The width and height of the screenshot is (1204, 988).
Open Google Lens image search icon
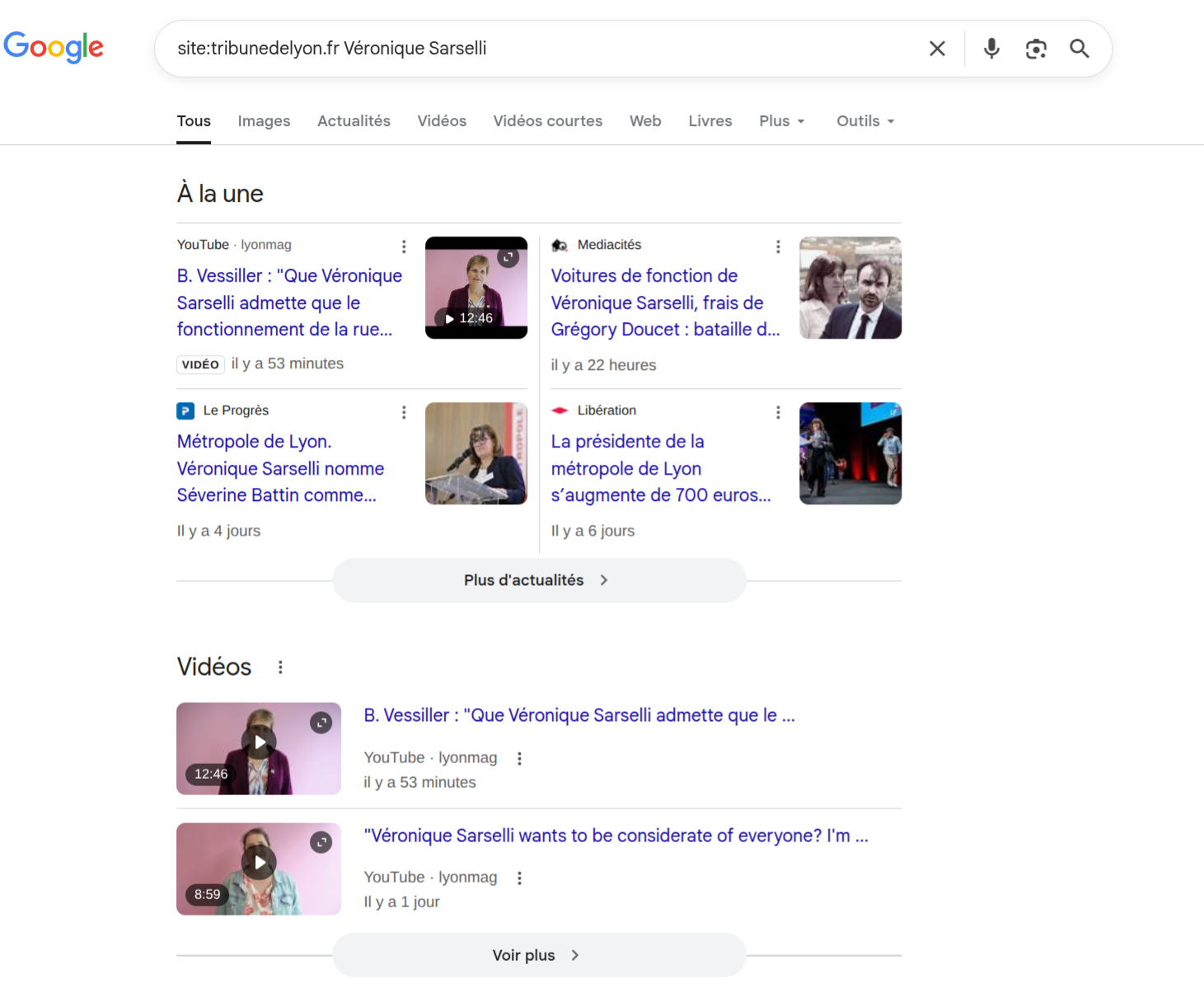[x=1036, y=49]
